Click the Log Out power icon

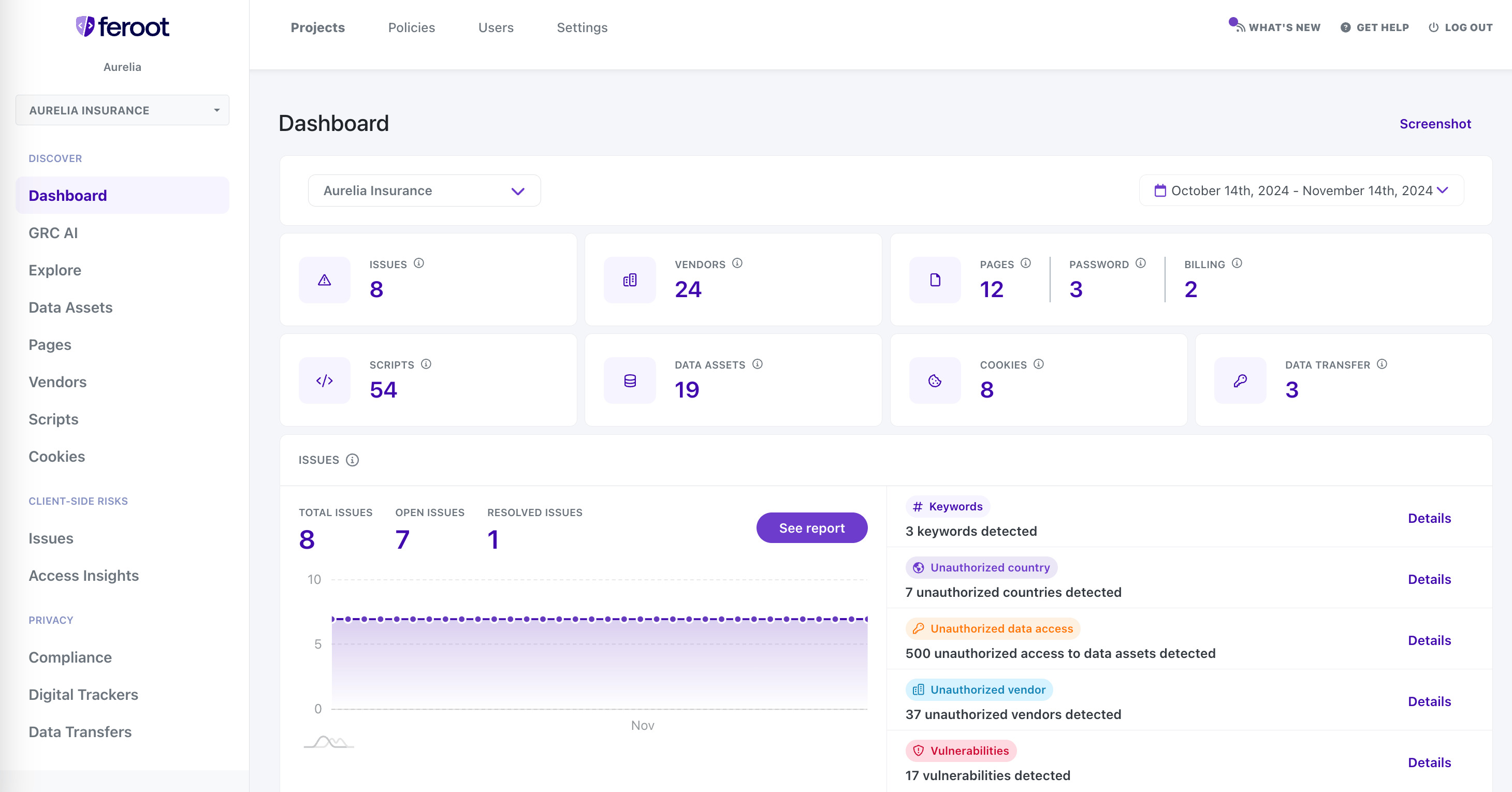1432,27
